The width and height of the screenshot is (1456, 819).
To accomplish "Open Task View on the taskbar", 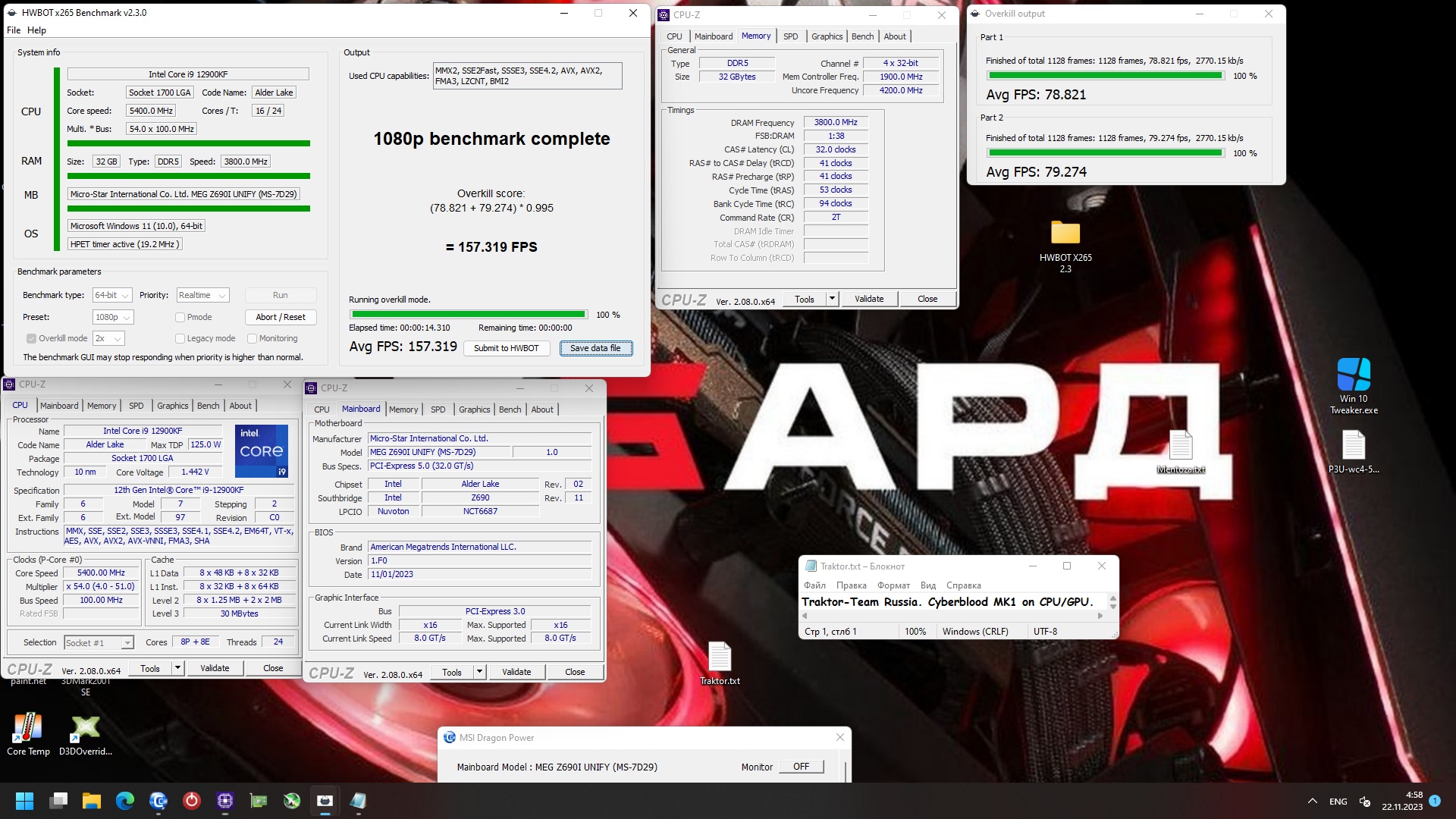I will [58, 801].
